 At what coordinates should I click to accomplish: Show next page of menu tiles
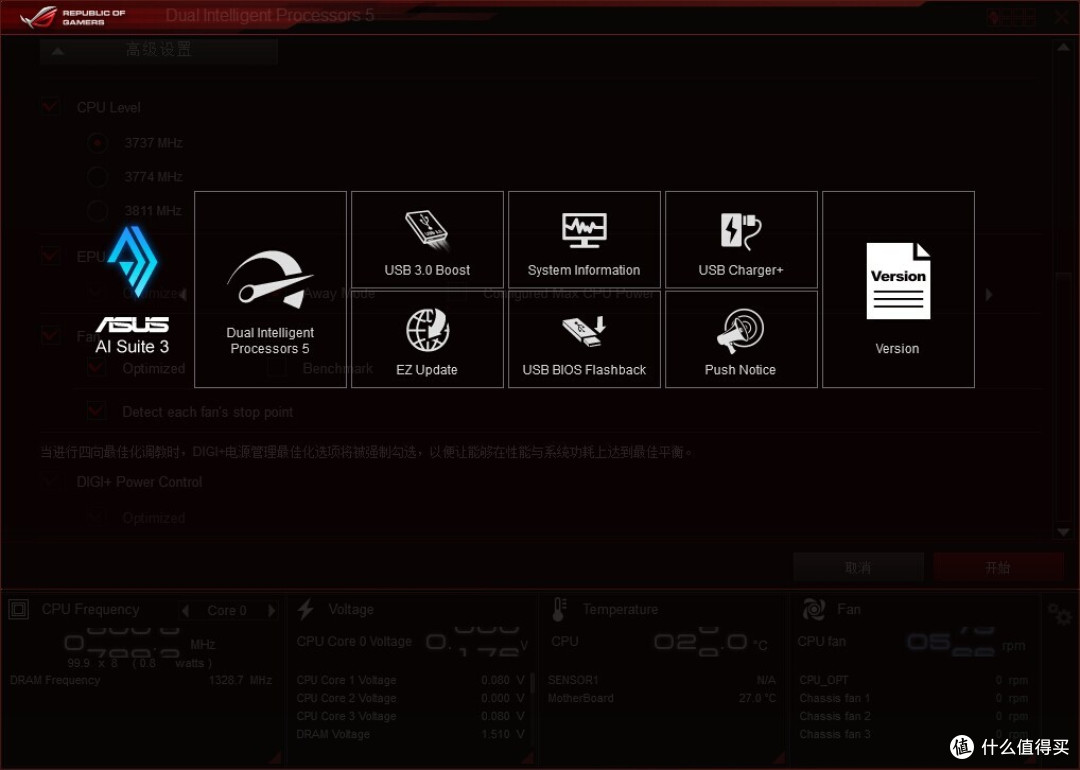click(x=989, y=295)
